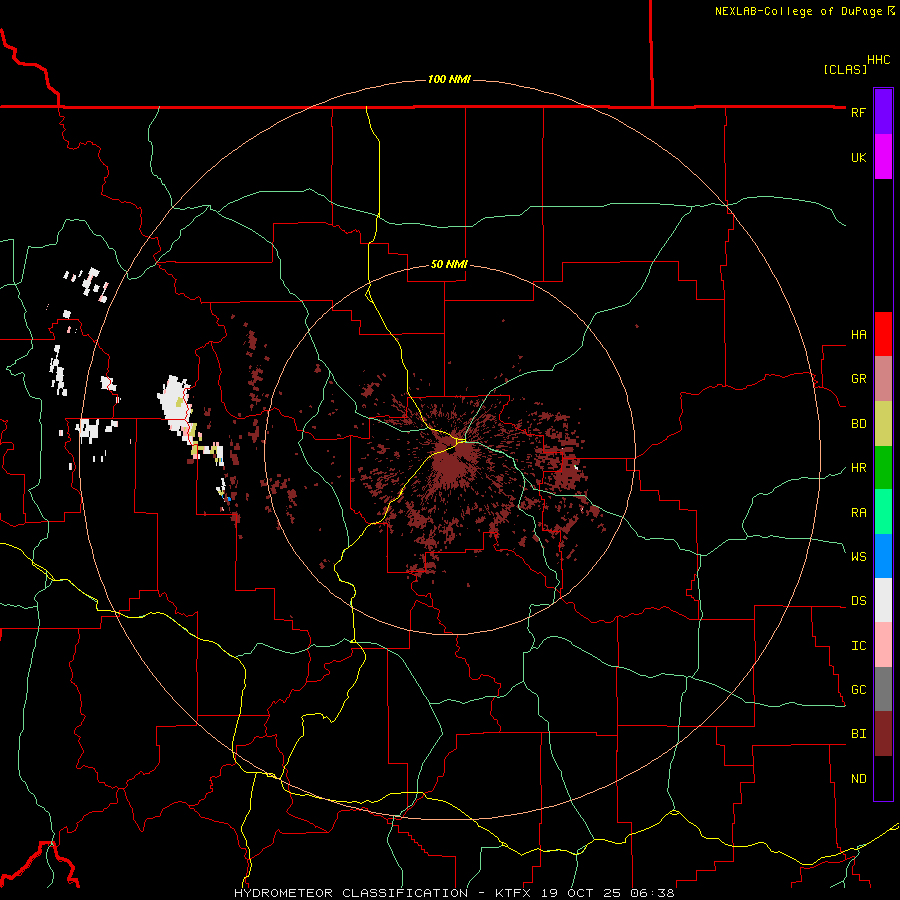Click the 50 NMI range ring label
The image size is (900, 900).
(x=449, y=264)
